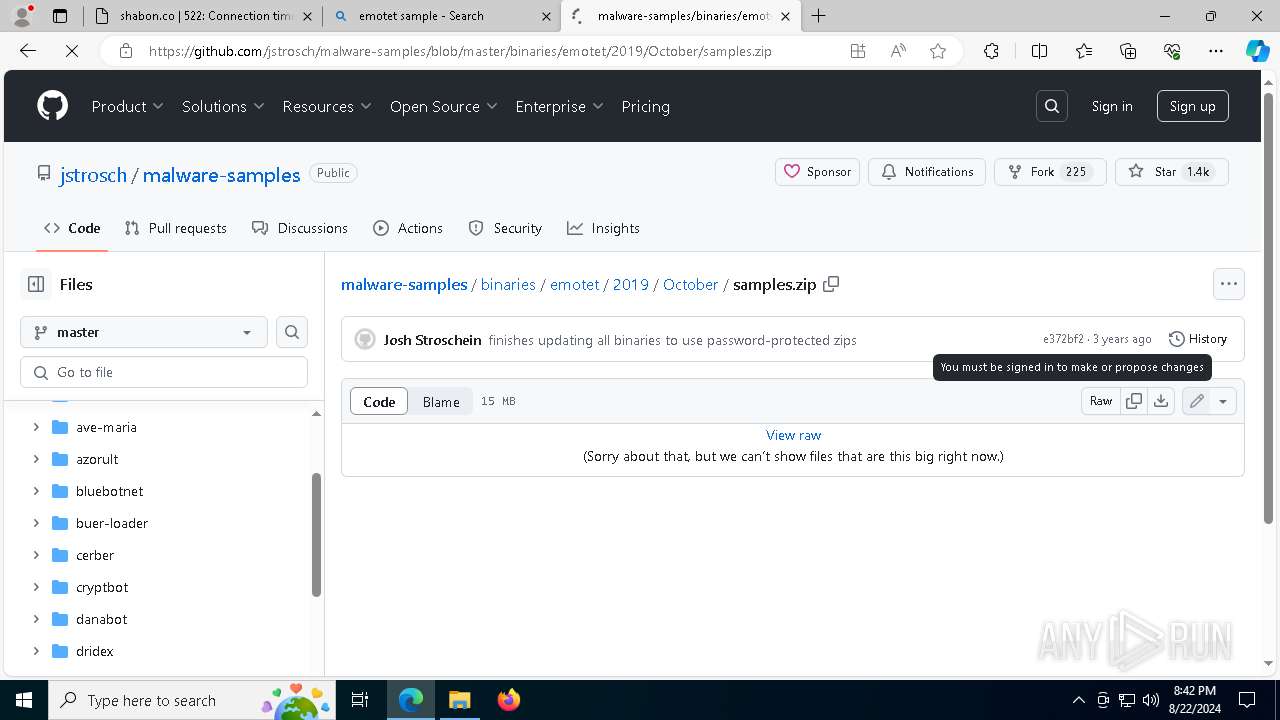Viewport: 1280px width, 720px height.
Task: Star the malware-samples repository
Action: [1171, 172]
